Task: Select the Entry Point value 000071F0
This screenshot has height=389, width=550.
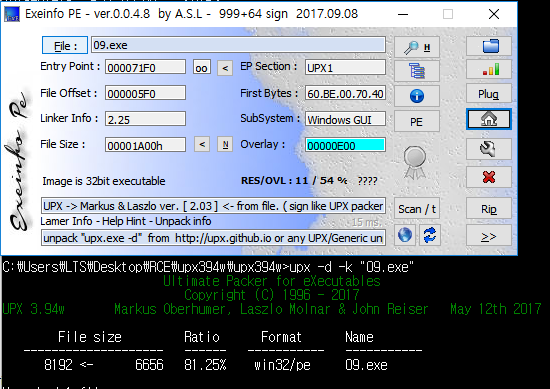Action: (145, 67)
